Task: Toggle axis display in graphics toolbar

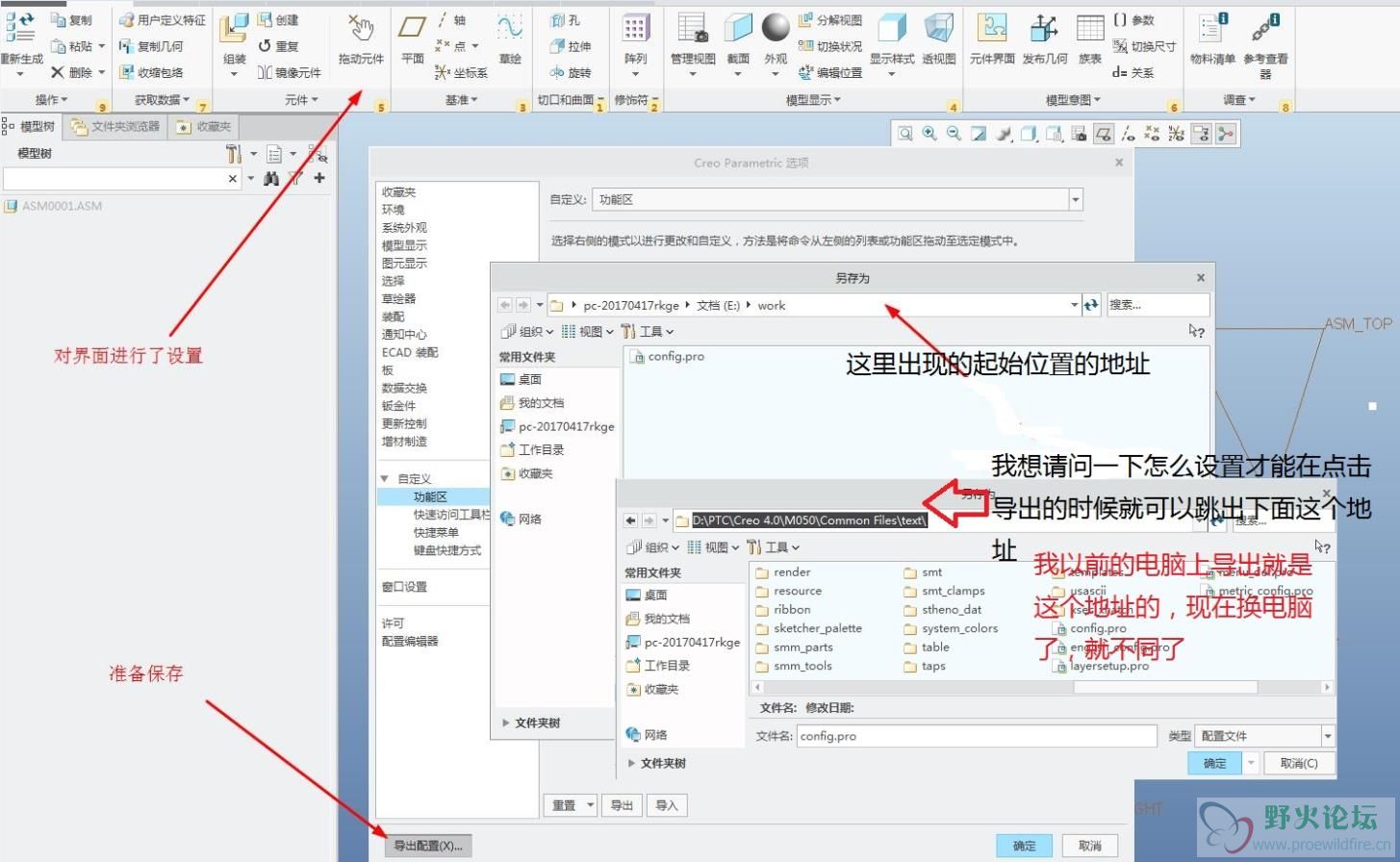Action: (x=1129, y=134)
